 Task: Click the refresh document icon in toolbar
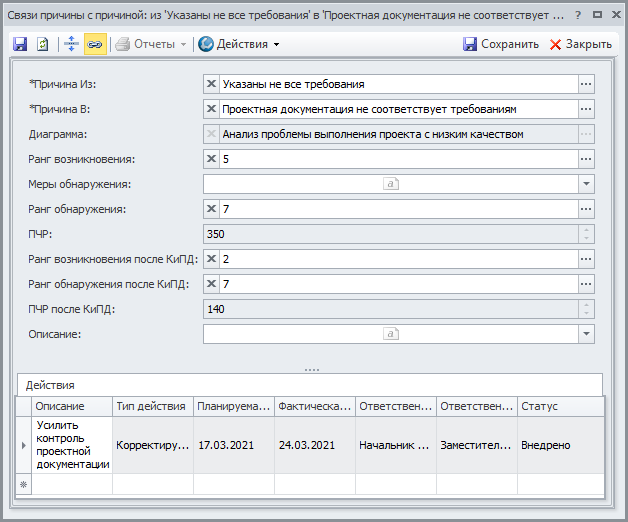pos(43,44)
